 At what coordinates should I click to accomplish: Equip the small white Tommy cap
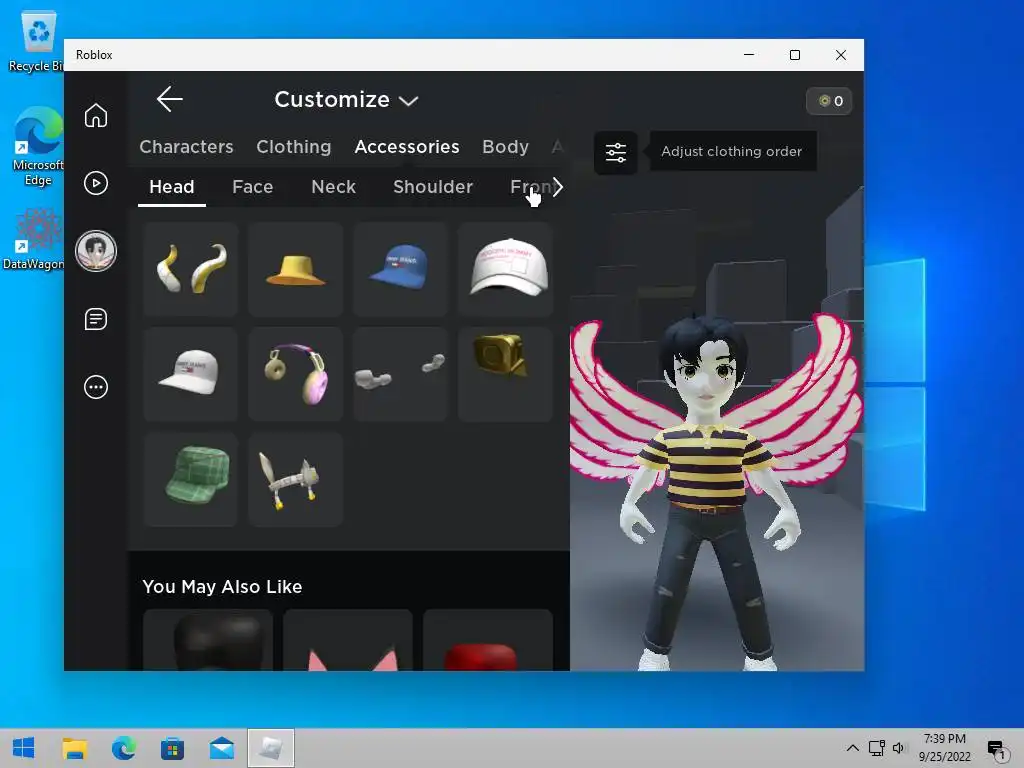coord(191,374)
